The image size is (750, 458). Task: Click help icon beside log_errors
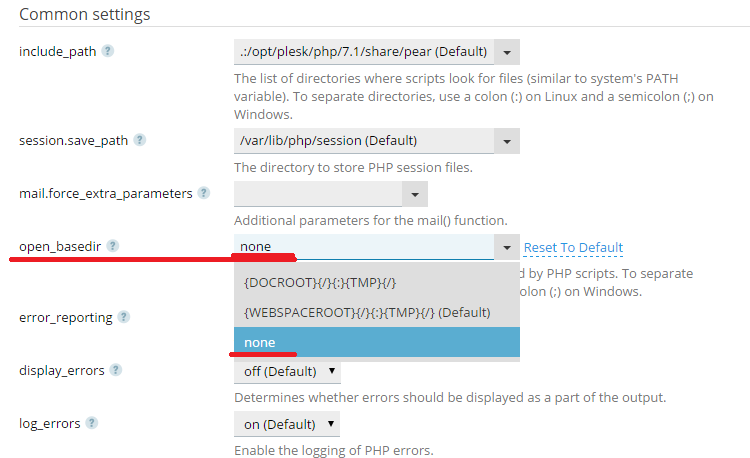click(x=92, y=423)
